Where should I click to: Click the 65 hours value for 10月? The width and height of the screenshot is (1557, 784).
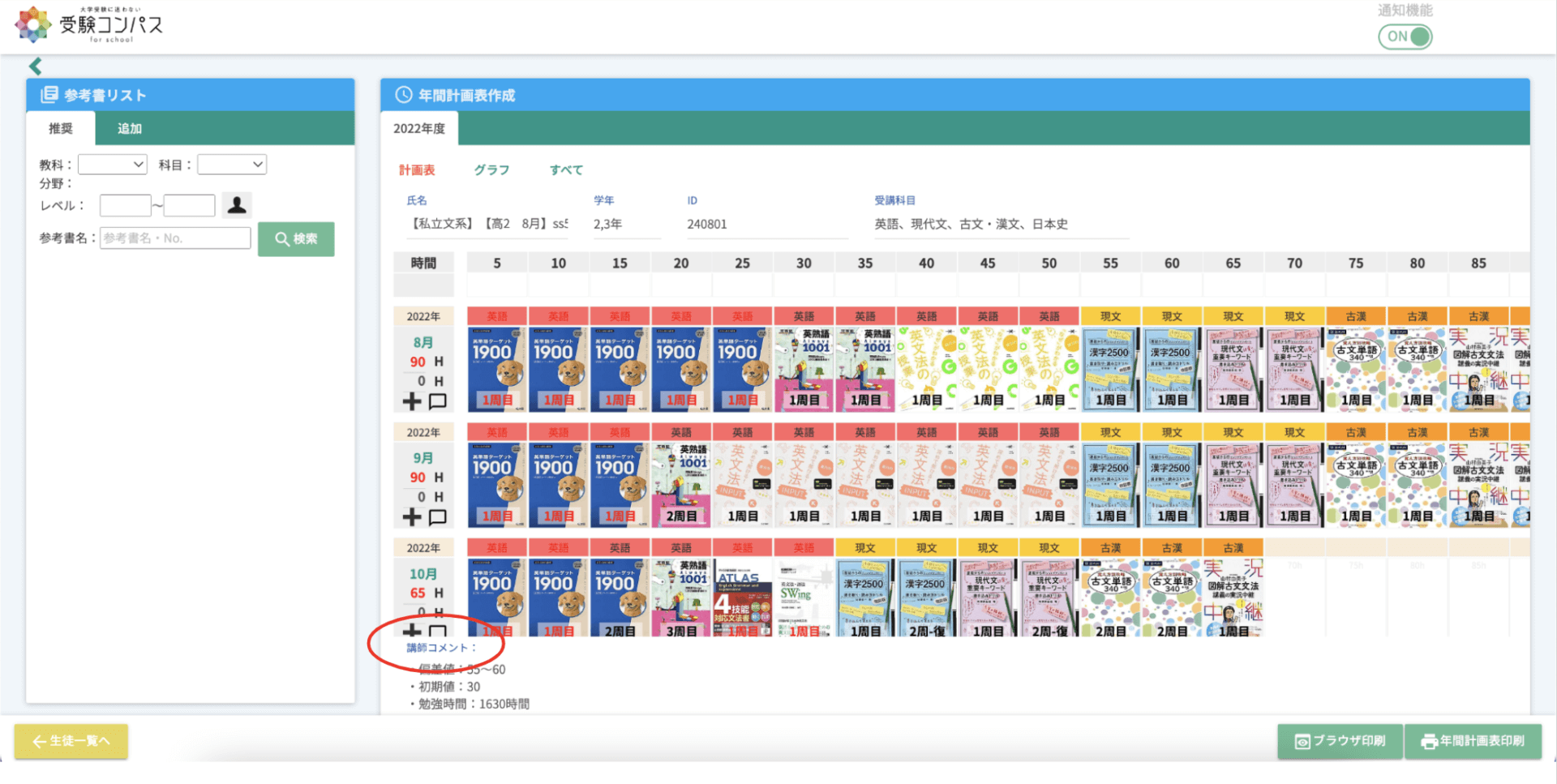tap(418, 593)
